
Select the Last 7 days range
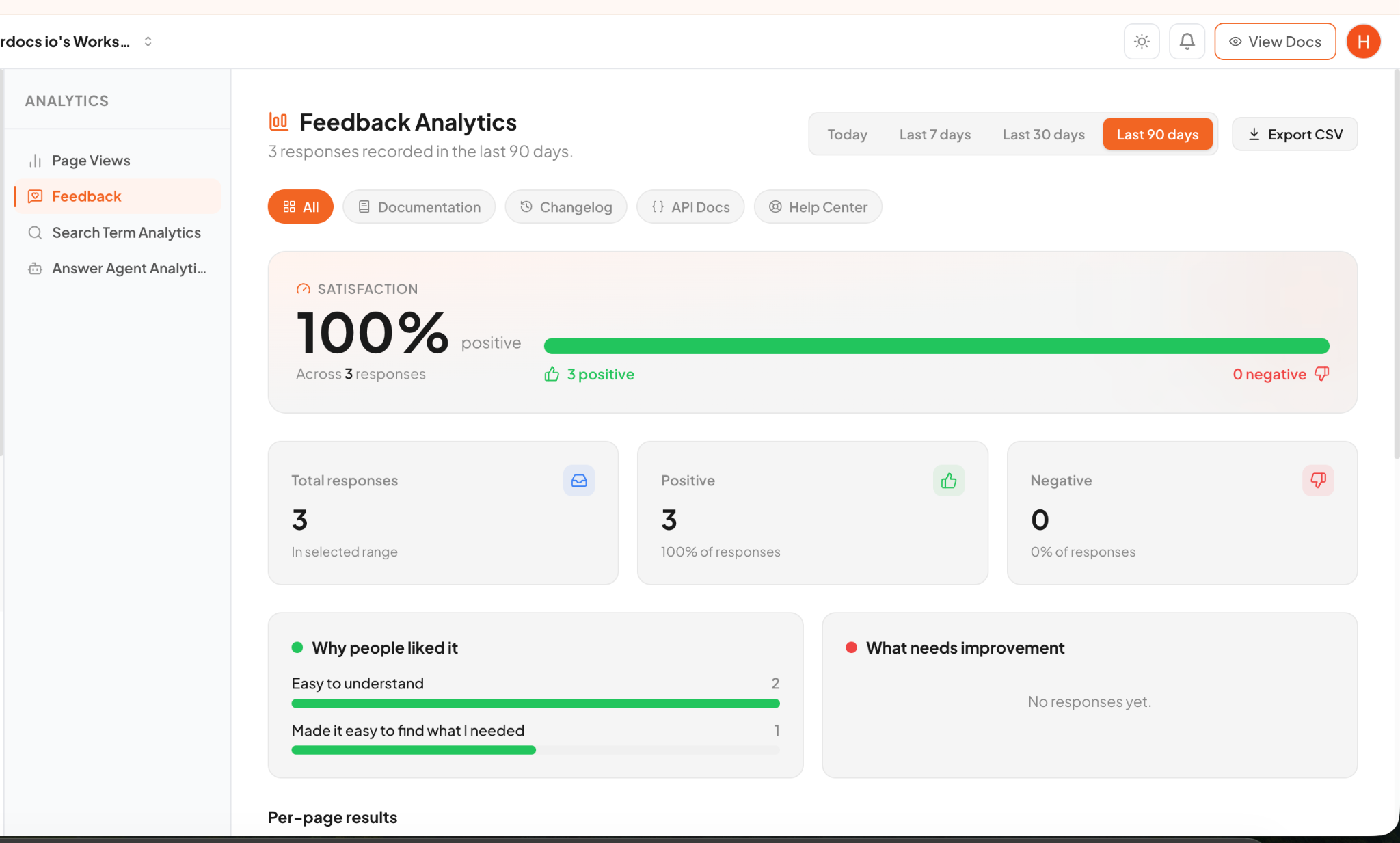[935, 135]
